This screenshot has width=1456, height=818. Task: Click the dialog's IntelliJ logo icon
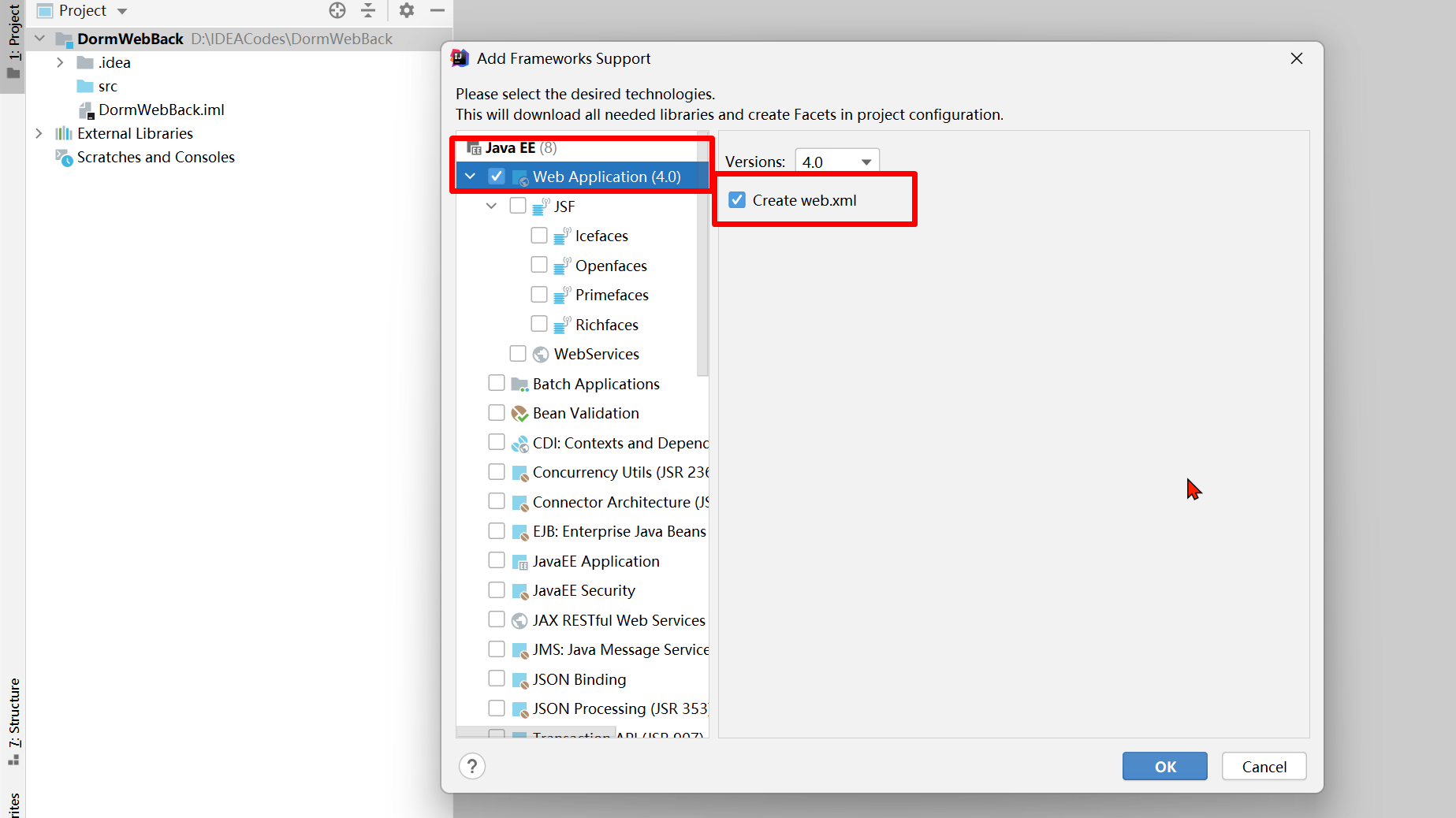(x=460, y=58)
